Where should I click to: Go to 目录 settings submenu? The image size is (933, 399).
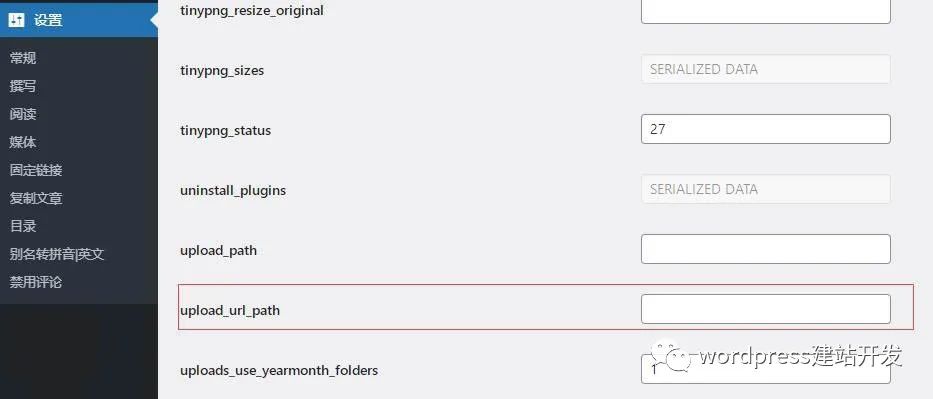(23, 226)
